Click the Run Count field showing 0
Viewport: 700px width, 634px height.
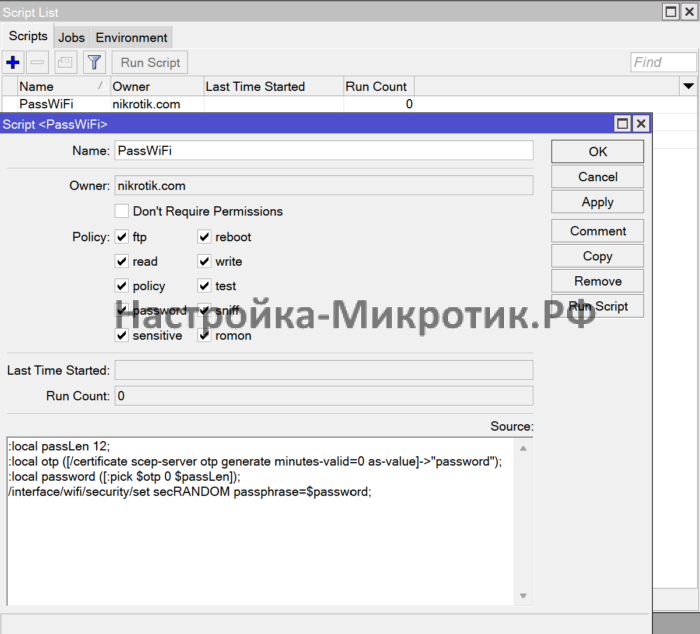click(324, 396)
